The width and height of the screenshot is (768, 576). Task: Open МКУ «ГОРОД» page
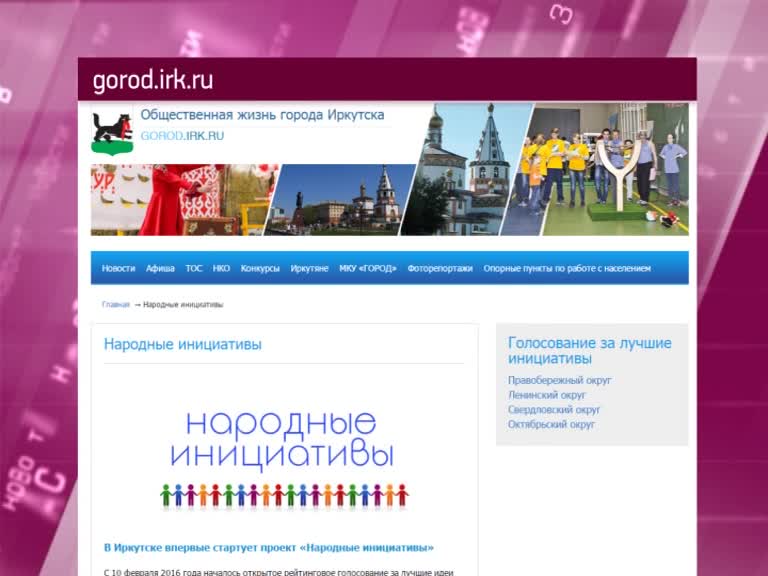368,268
